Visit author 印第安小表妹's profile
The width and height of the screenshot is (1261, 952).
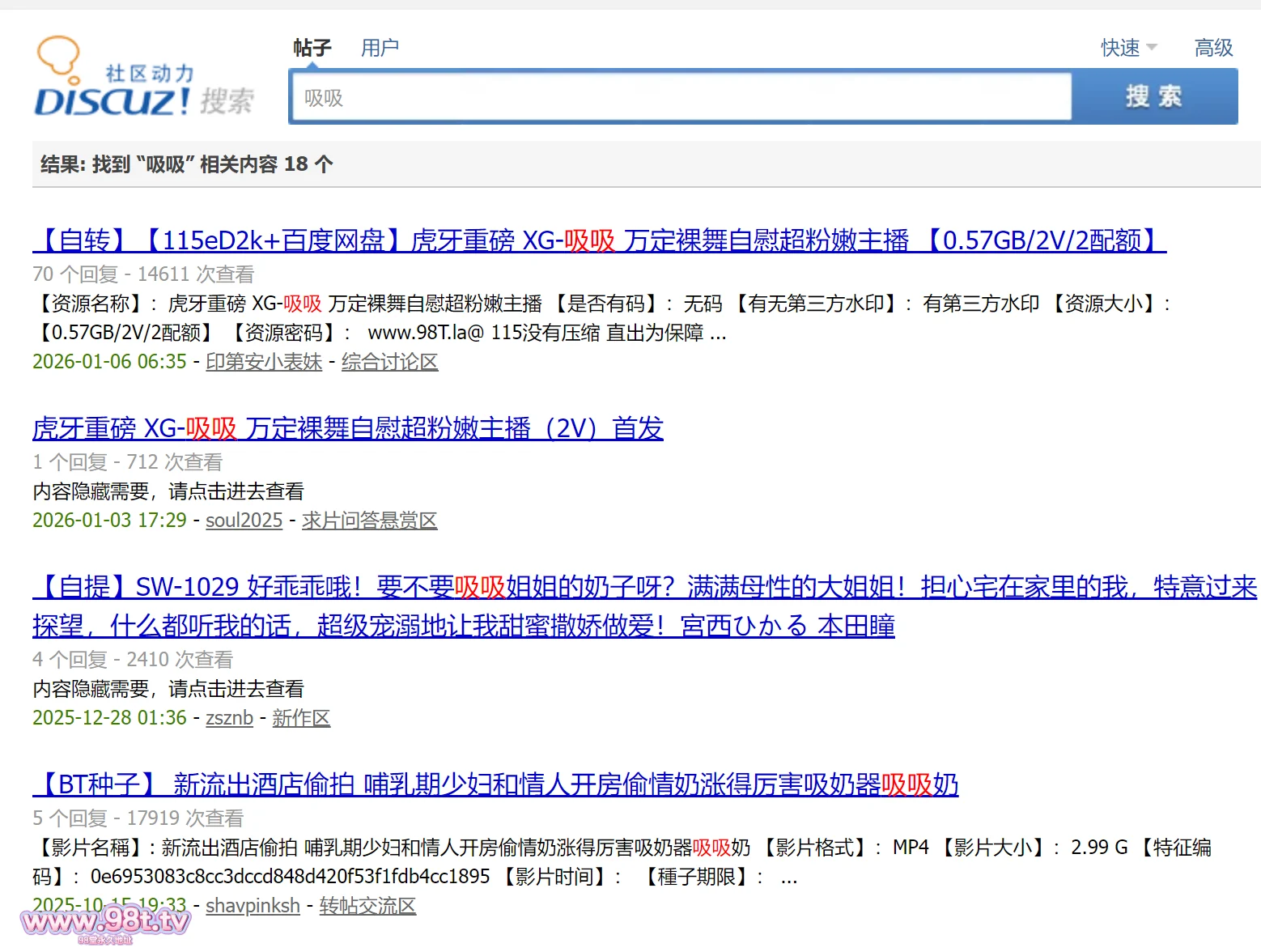coord(264,362)
